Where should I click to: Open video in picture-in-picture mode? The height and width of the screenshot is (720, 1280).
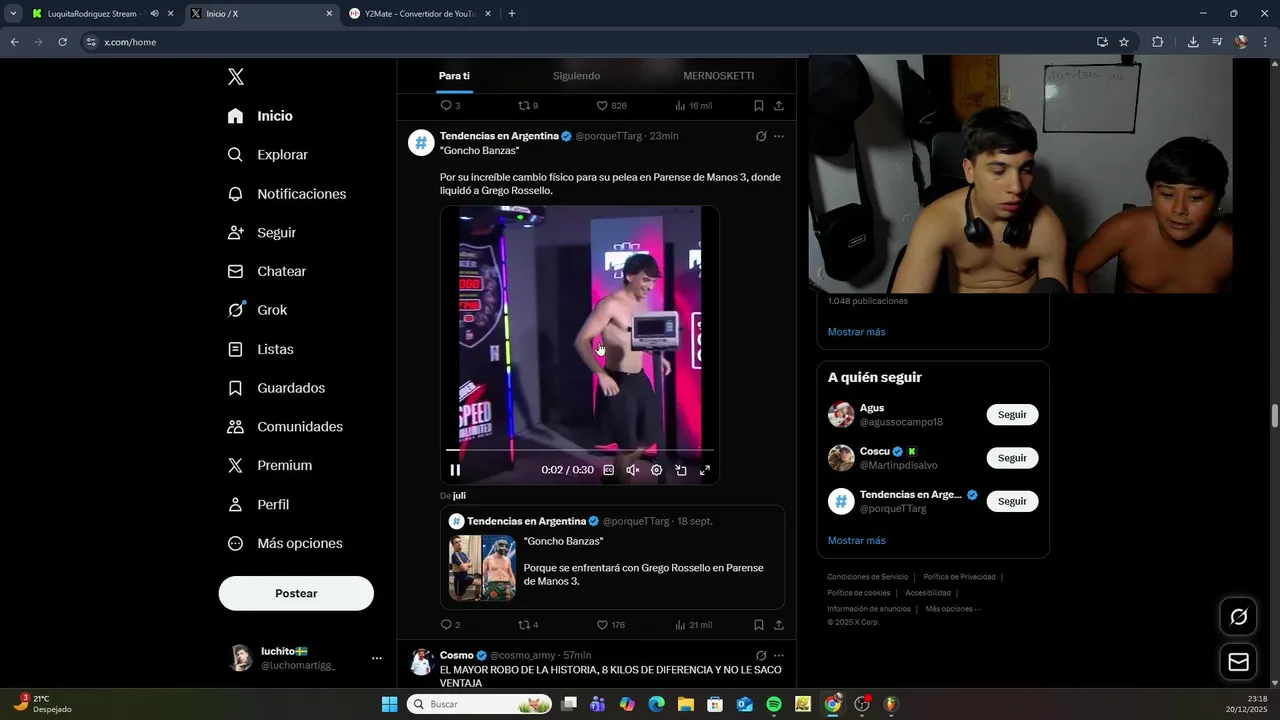pos(681,470)
